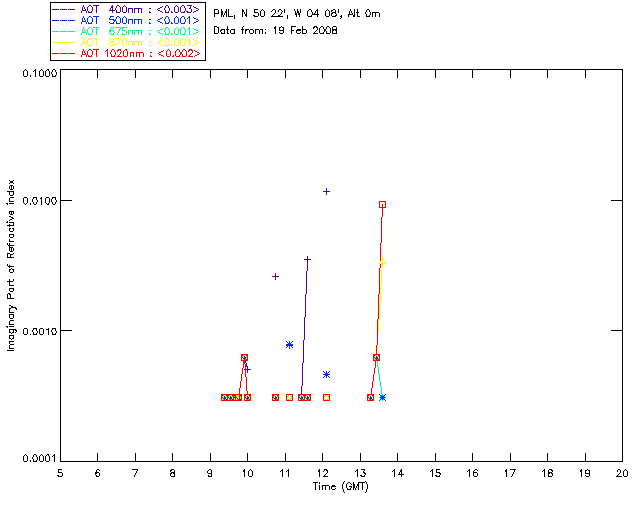
Task: Click the x-axis tick label 20
Action: point(622,473)
